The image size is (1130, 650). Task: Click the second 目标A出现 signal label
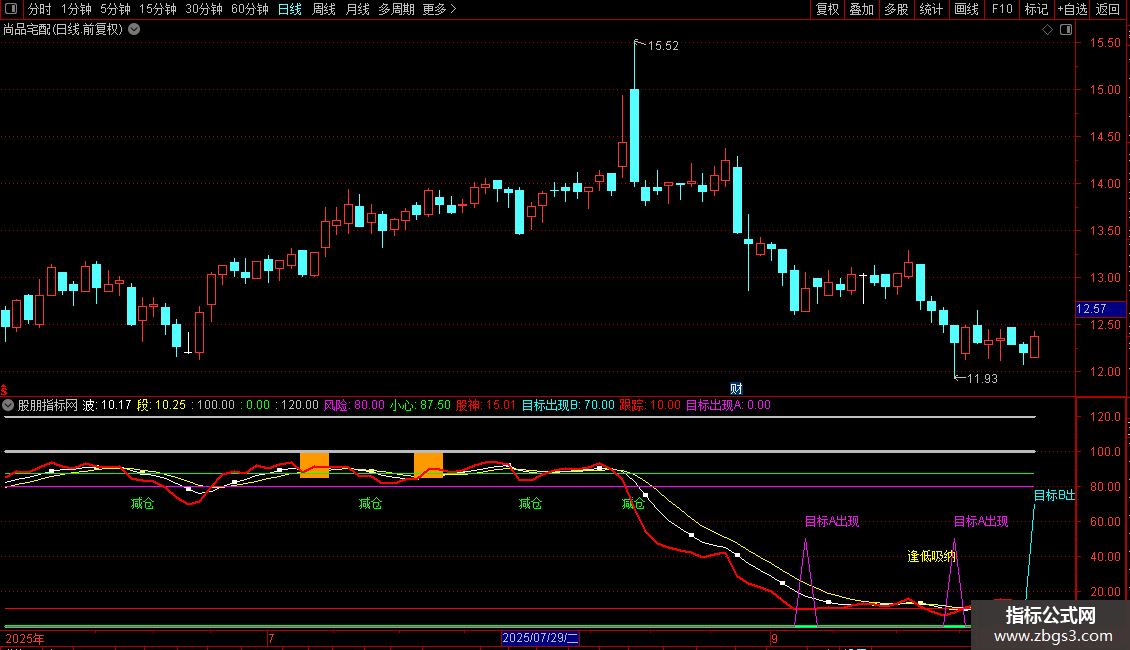[981, 521]
